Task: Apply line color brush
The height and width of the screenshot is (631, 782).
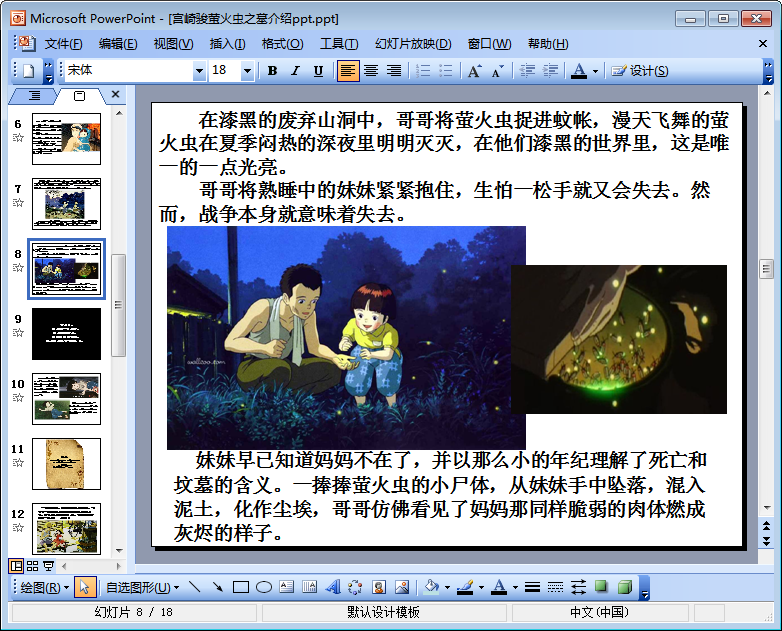Action: pos(465,587)
